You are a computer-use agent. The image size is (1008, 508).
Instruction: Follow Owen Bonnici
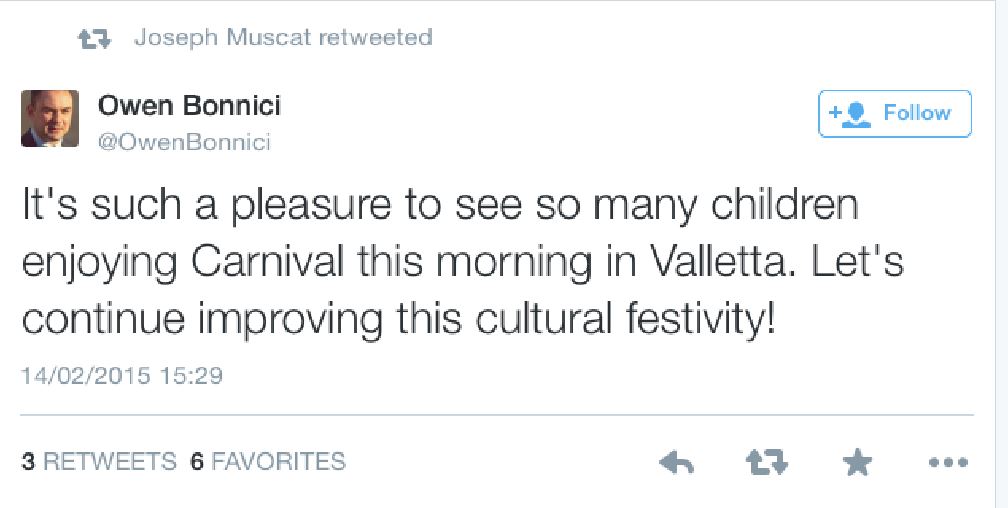[895, 114]
